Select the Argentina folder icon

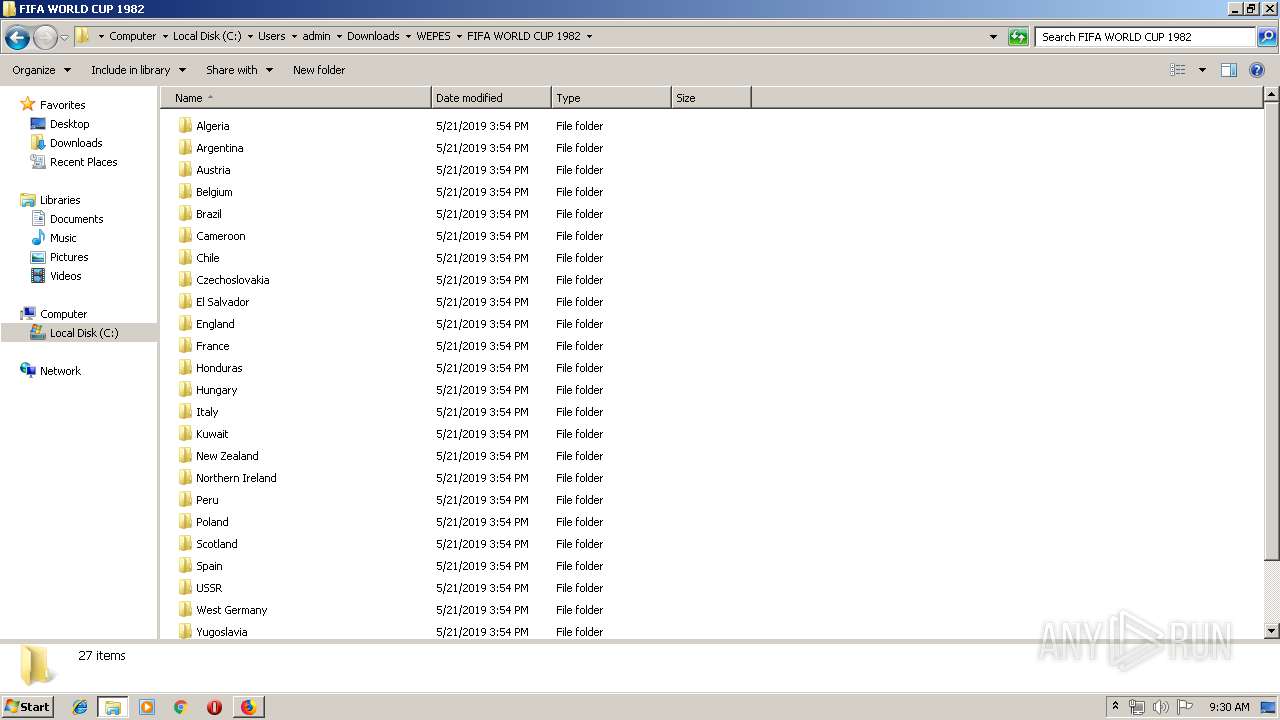click(x=185, y=147)
